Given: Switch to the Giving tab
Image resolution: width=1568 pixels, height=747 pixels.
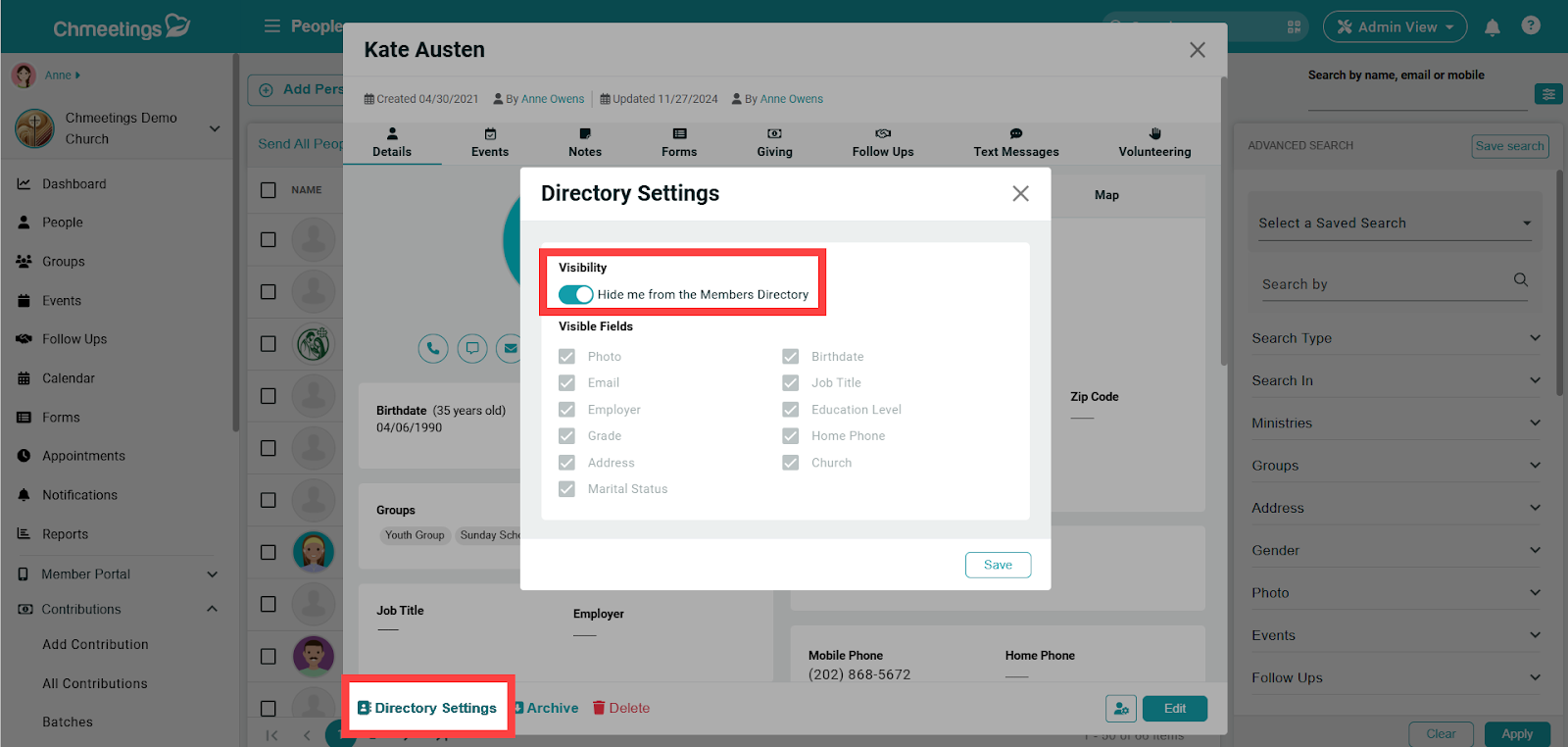Looking at the screenshot, I should point(774,142).
